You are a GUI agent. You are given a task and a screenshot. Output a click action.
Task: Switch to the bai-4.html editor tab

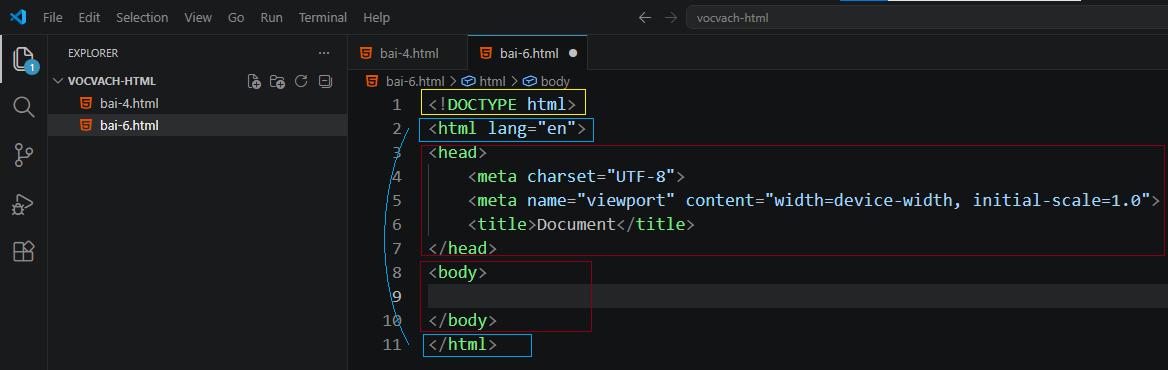pyautogui.click(x=408, y=53)
